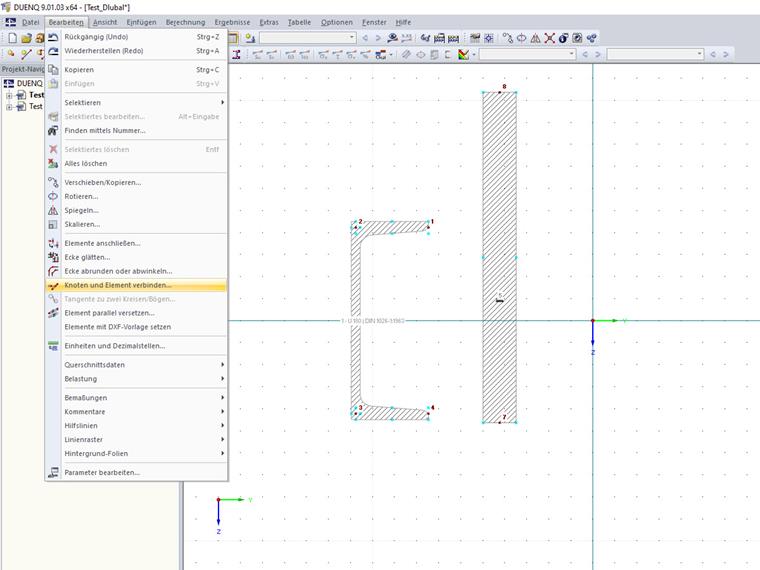Screen dimensions: 760x570
Task: Click the I-section icon in second toolbar
Action: pyautogui.click(x=236, y=54)
